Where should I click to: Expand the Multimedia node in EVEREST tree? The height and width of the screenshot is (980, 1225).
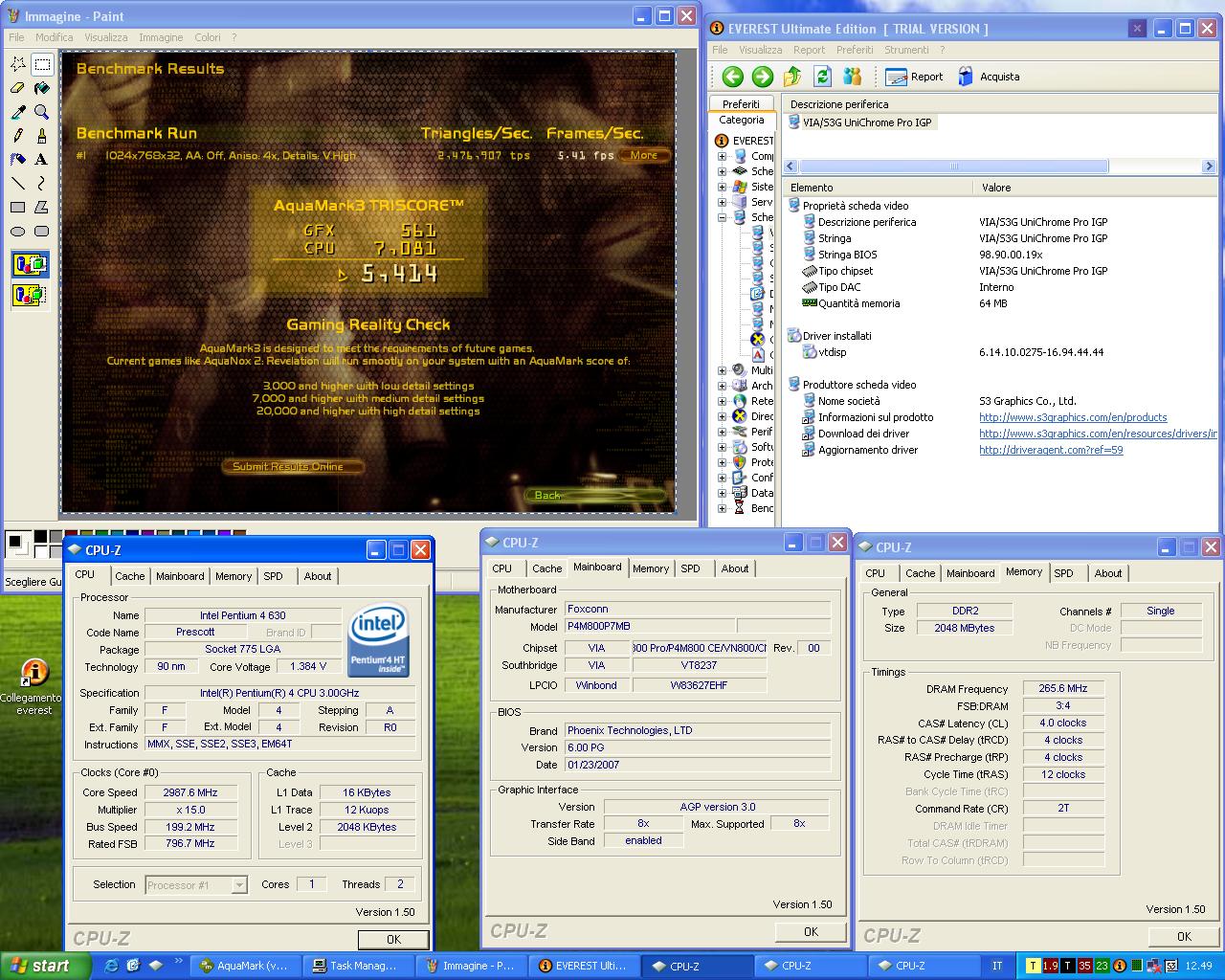click(722, 370)
